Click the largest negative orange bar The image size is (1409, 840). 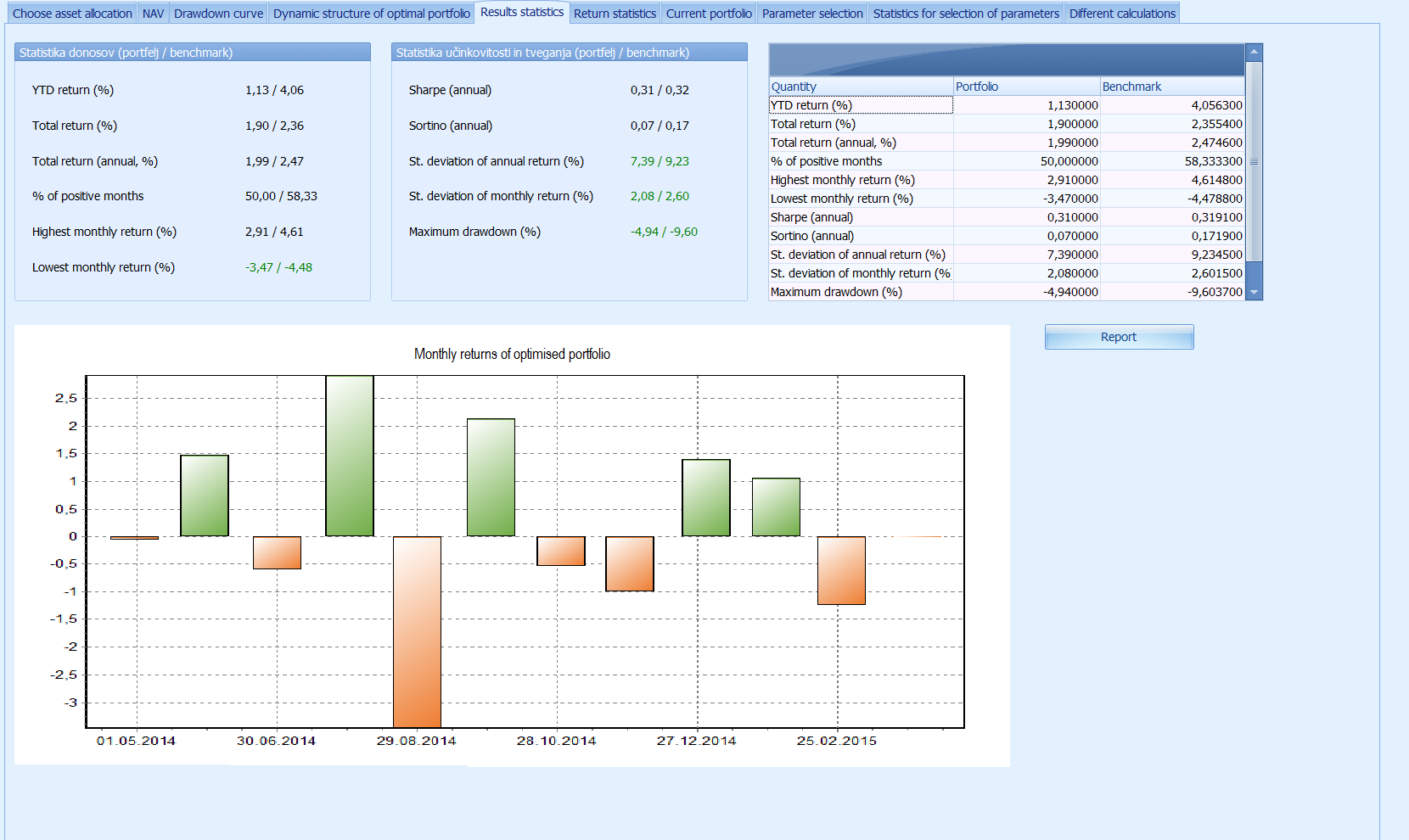pyautogui.click(x=417, y=631)
